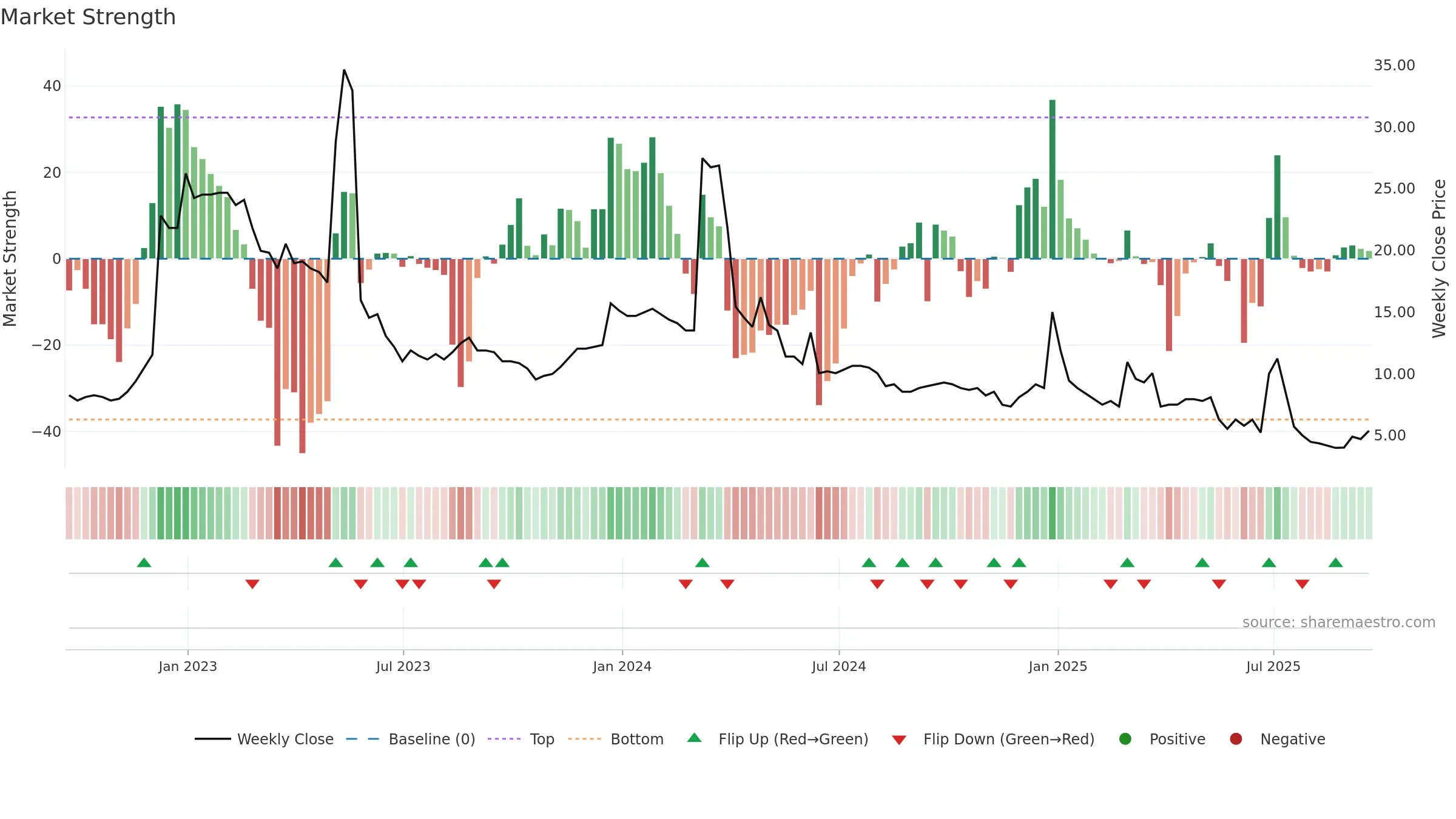The image size is (1456, 819).
Task: Click the weekly close peak above the Top line
Action: click(344, 70)
